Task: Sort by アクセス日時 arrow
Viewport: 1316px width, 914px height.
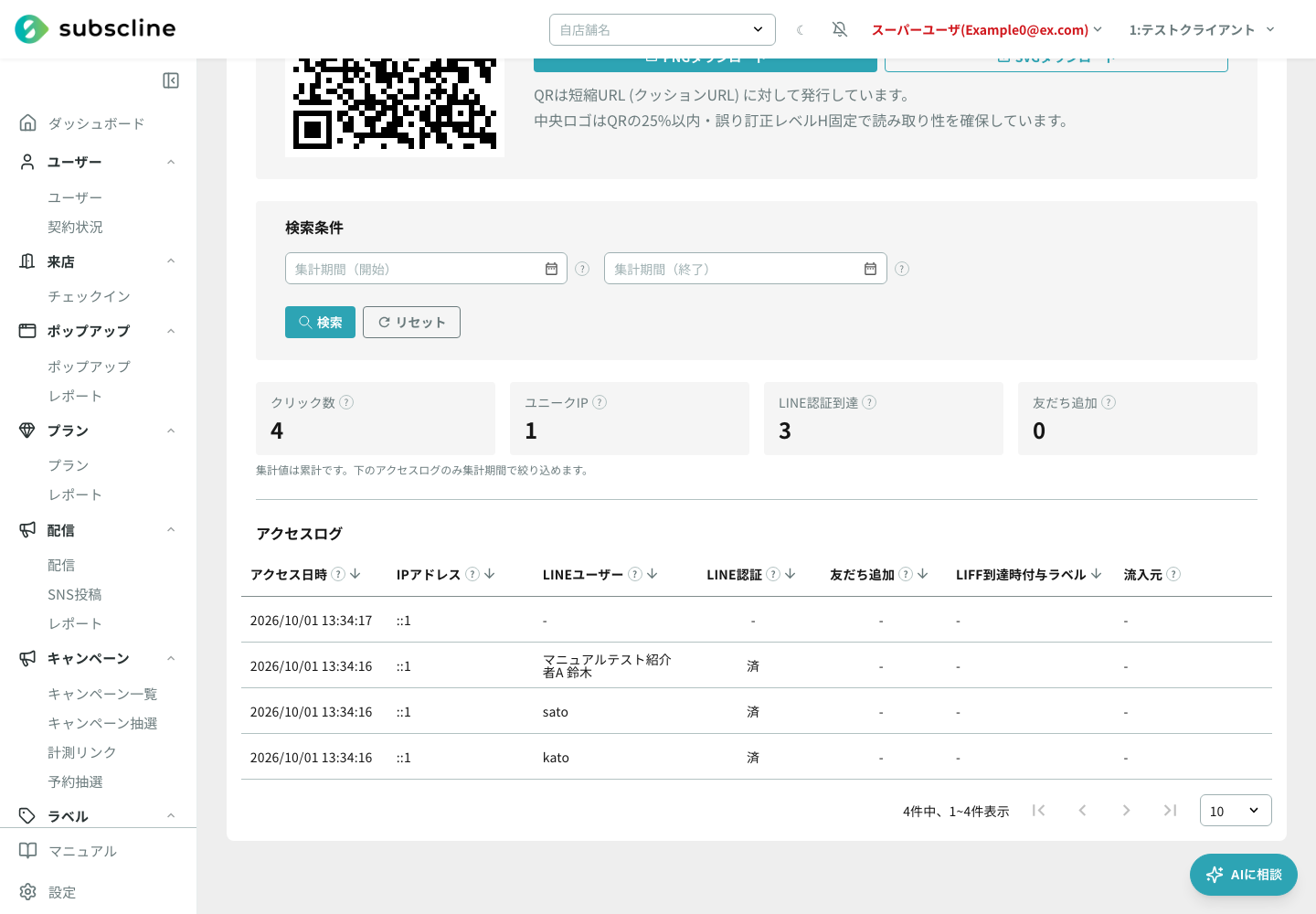Action: [x=356, y=574]
